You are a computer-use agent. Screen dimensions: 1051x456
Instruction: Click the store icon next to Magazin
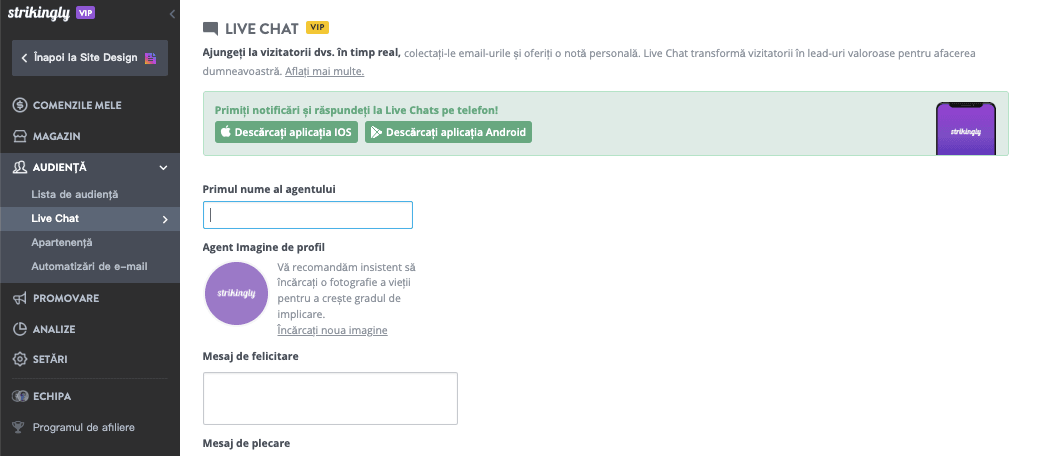20,136
